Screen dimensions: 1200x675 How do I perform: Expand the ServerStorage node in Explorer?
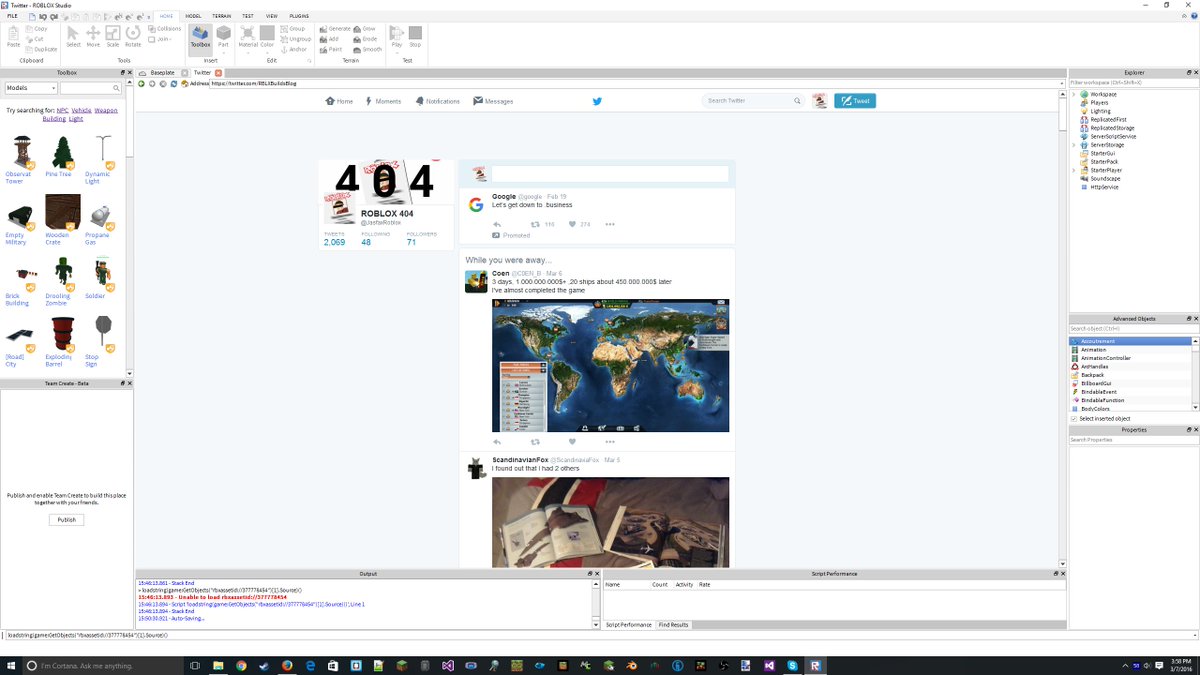point(1074,145)
